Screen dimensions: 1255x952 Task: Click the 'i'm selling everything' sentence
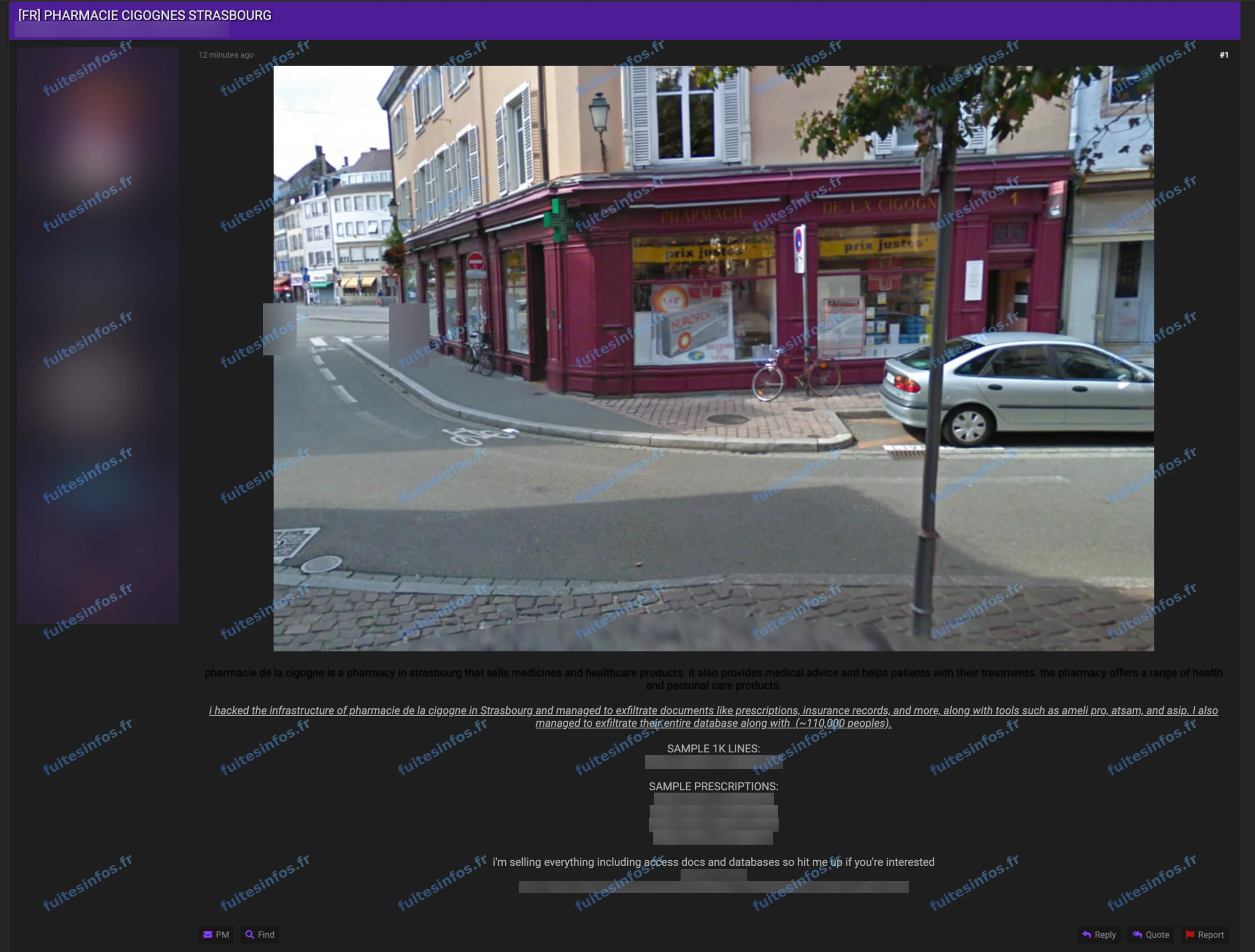point(713,862)
